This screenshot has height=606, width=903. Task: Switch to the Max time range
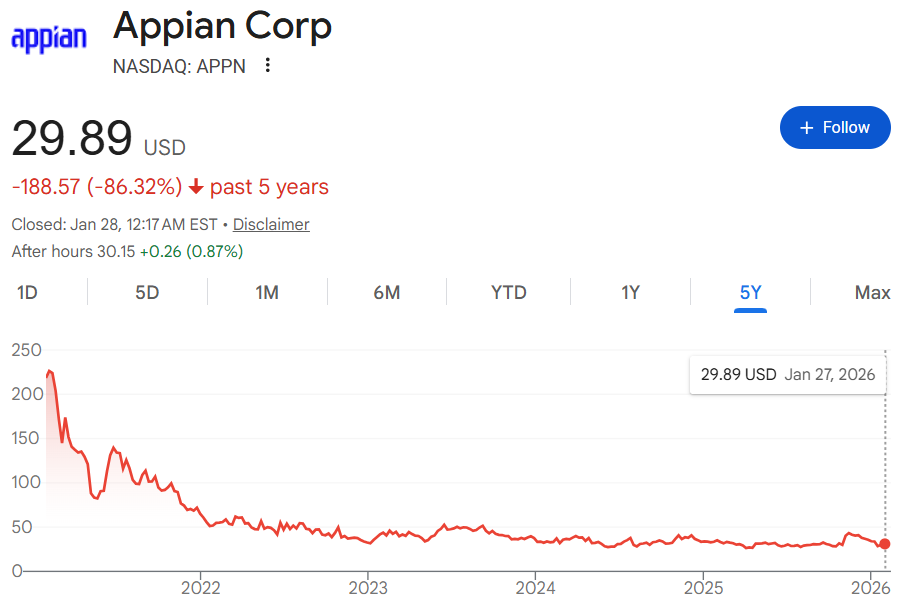pos(872,293)
